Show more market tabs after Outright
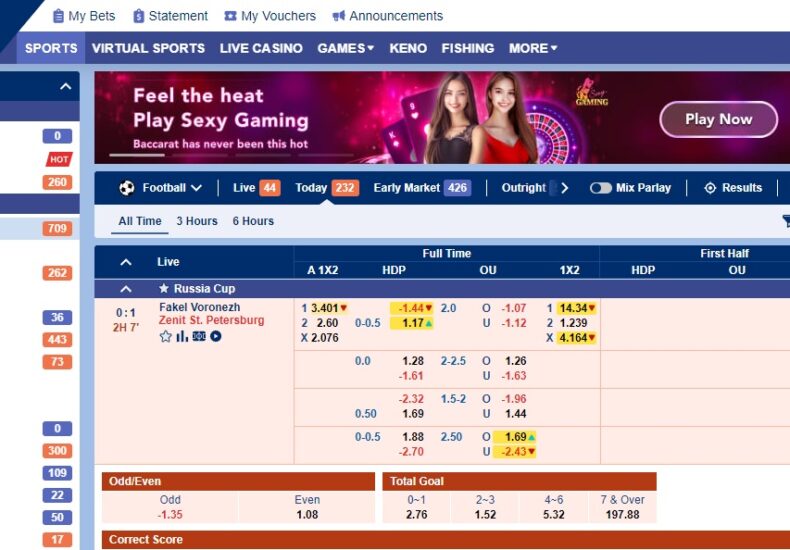Screen dimensions: 790x550 [565, 188]
